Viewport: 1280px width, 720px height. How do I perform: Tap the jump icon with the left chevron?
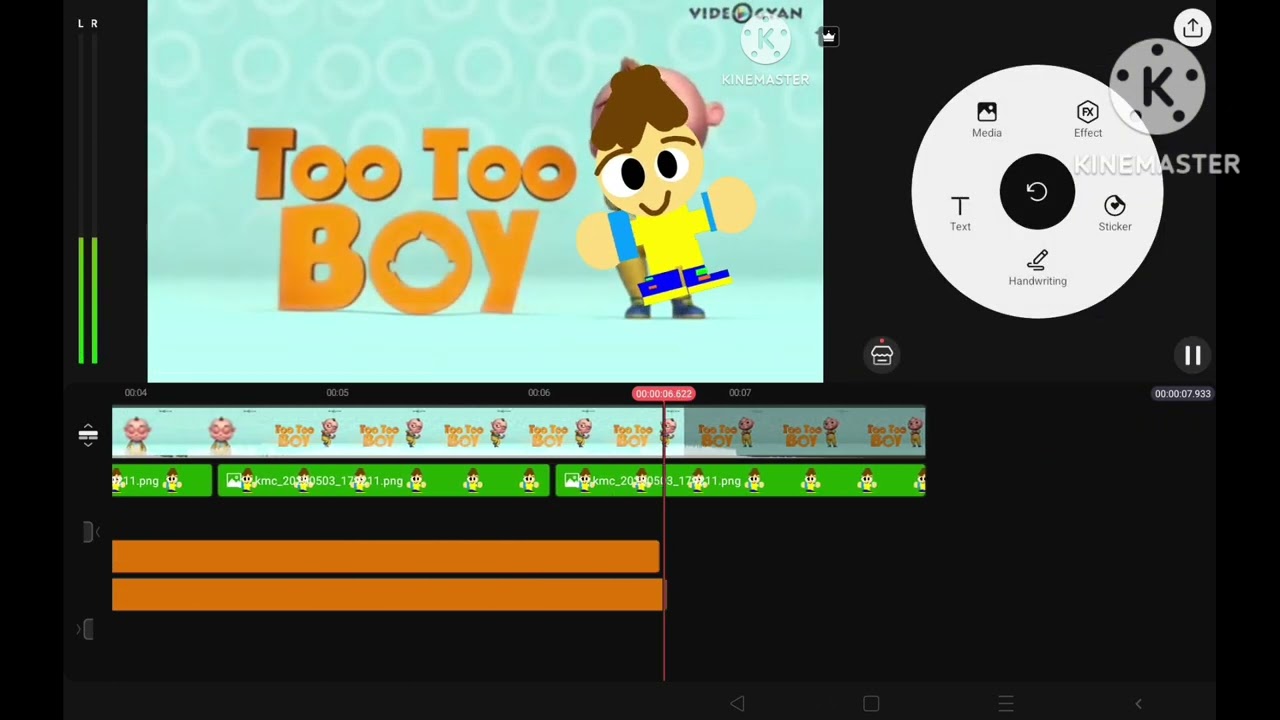tap(89, 532)
